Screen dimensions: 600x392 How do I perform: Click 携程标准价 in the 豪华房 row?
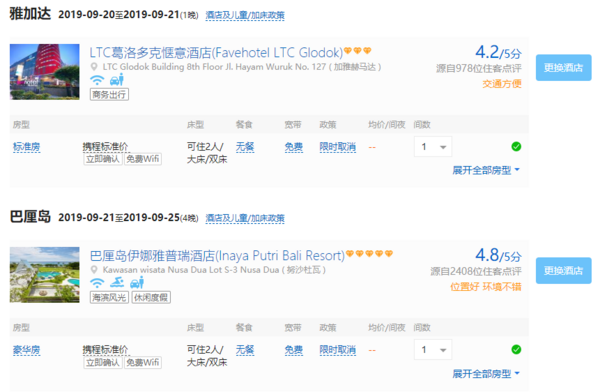[x=106, y=350]
